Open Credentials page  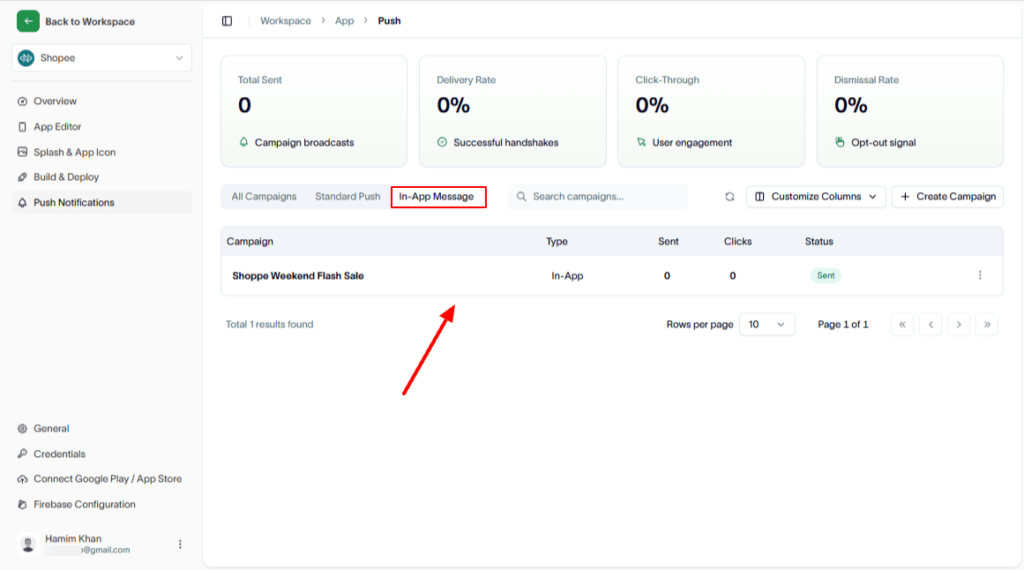[x=59, y=454]
